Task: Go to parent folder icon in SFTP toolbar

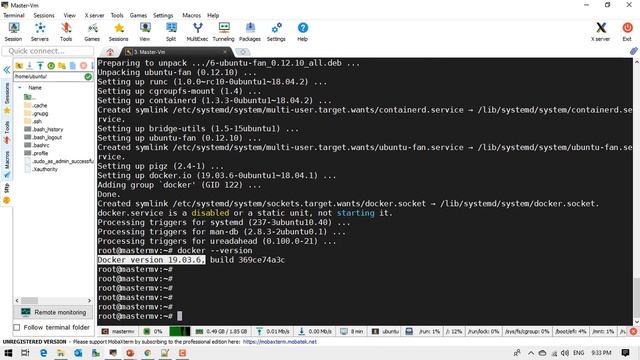Action: click(x=19, y=65)
